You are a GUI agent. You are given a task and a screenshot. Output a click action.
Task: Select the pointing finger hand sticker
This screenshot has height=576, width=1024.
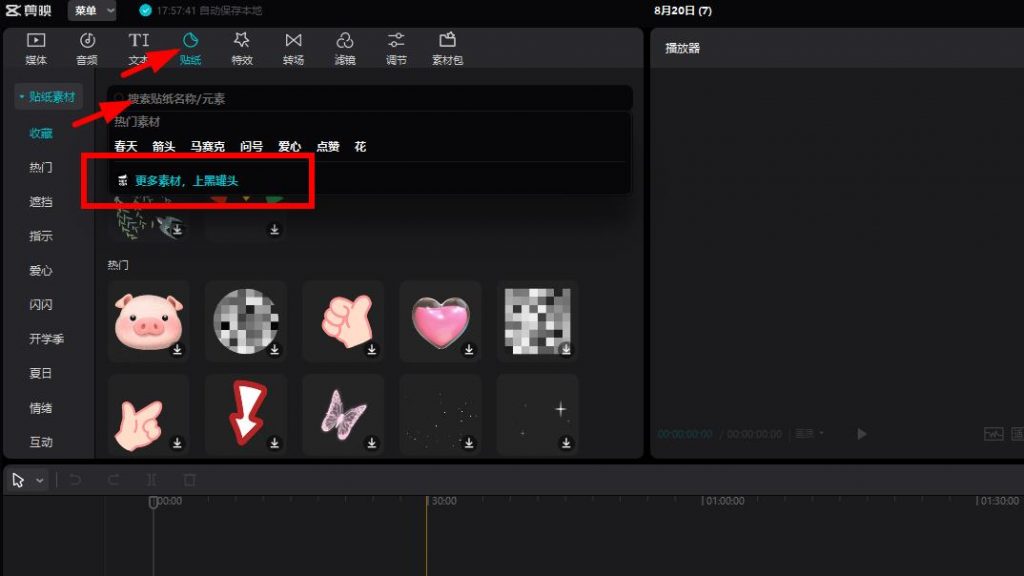(149, 415)
